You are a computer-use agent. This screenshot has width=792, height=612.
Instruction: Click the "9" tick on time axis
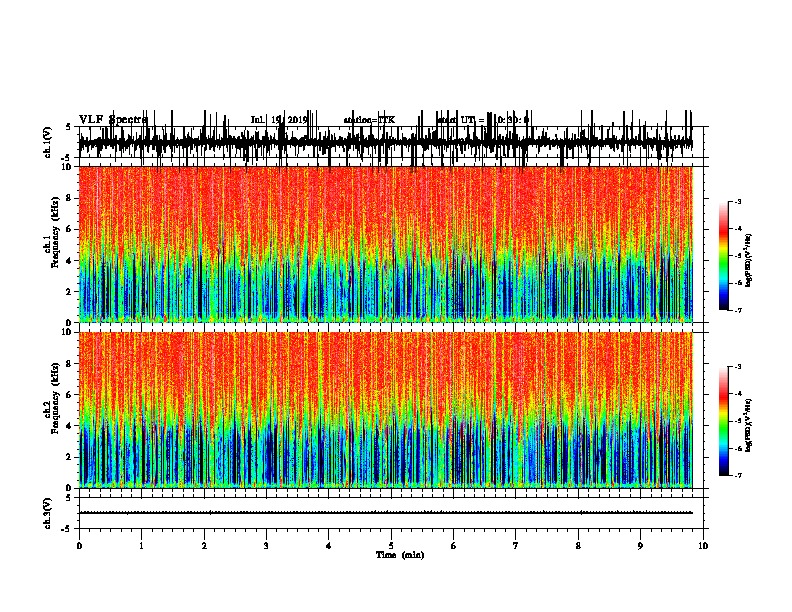(x=640, y=545)
